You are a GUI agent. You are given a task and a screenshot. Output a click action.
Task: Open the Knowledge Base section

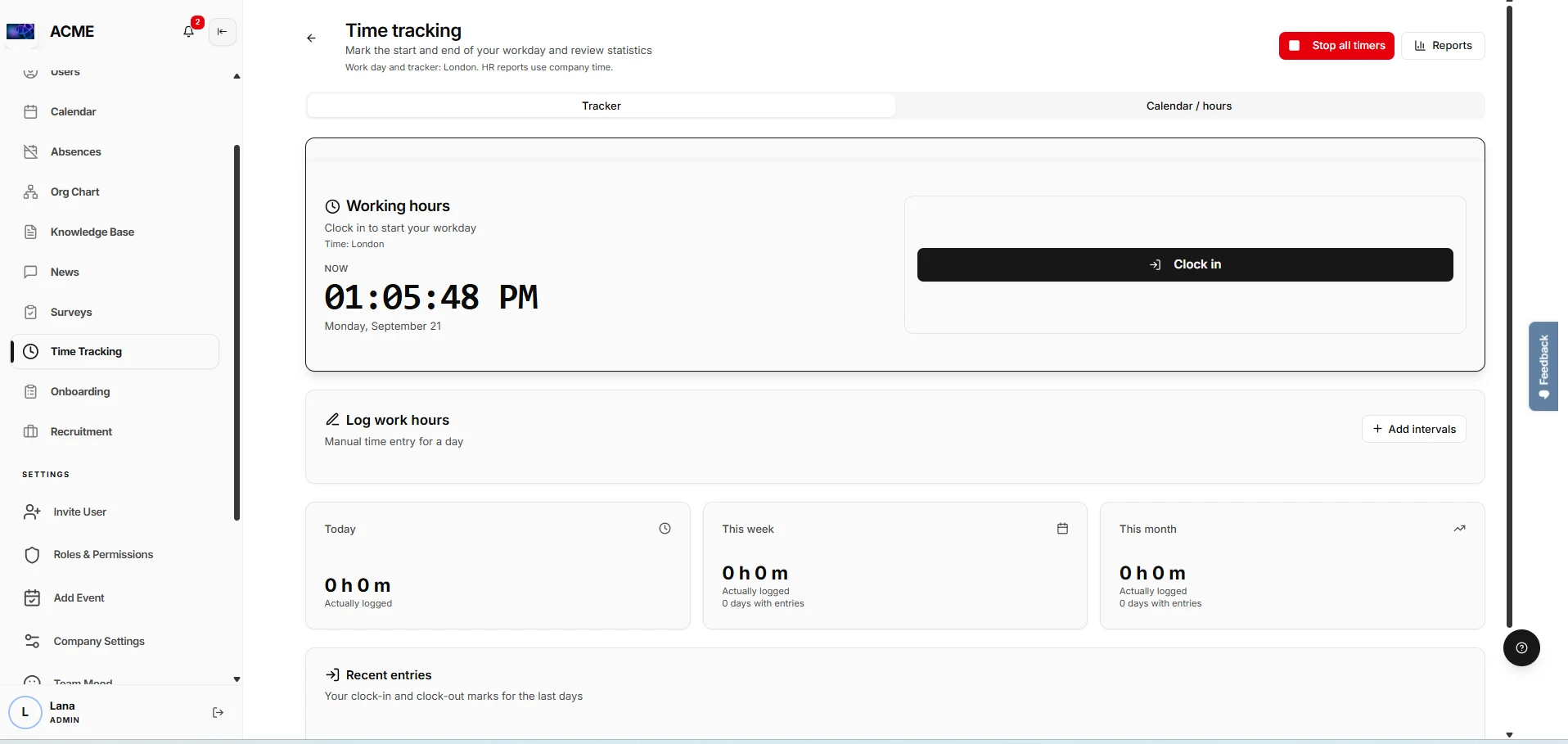115,232
